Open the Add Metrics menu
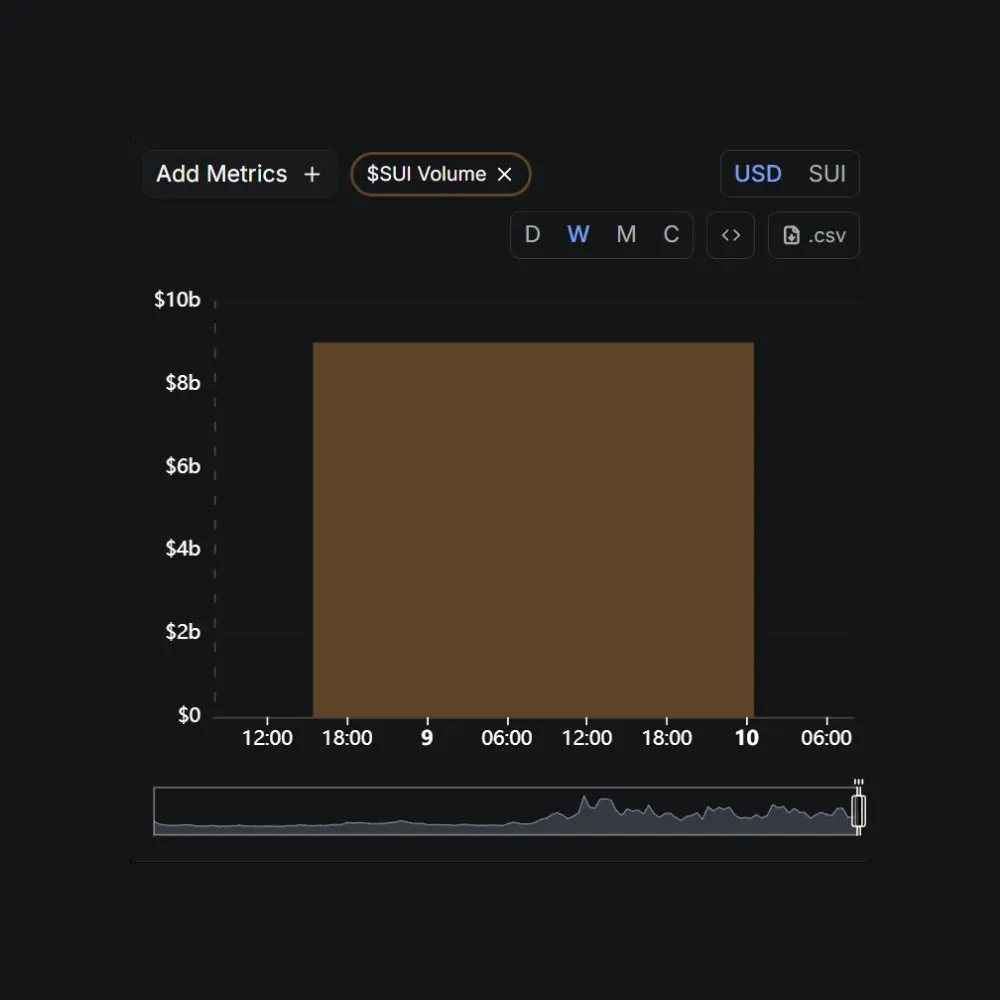 [239, 174]
